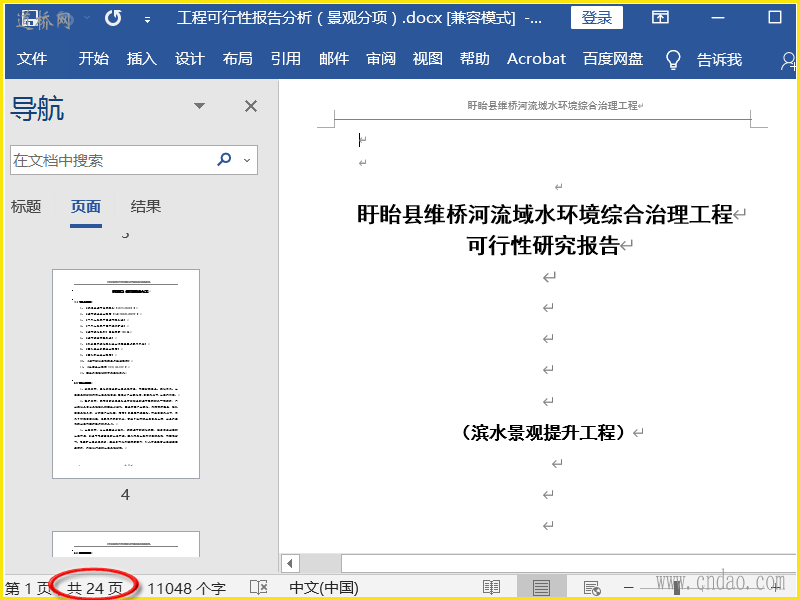
Task: Switch to Read Mode view icon
Action: point(491,588)
